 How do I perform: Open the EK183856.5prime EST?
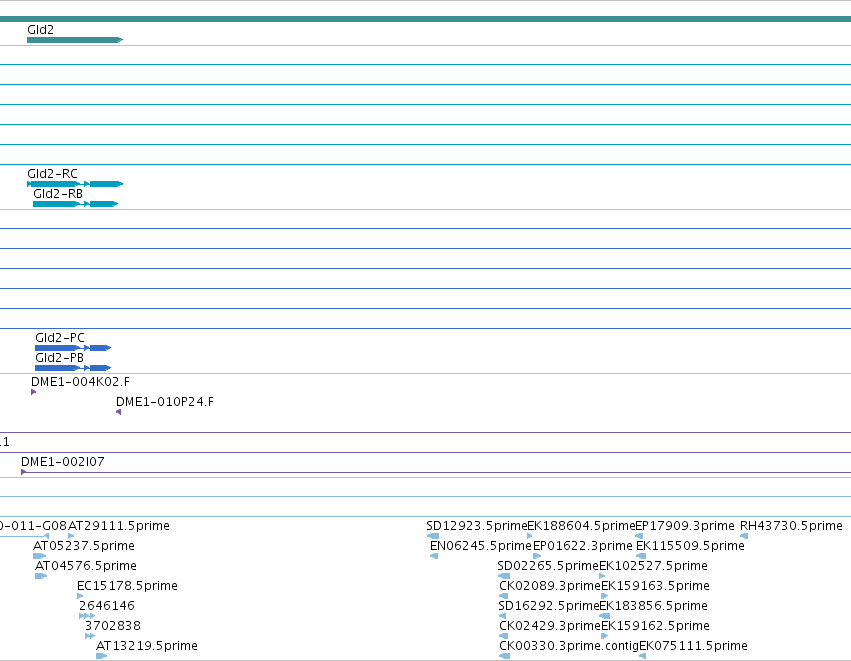coord(605,616)
